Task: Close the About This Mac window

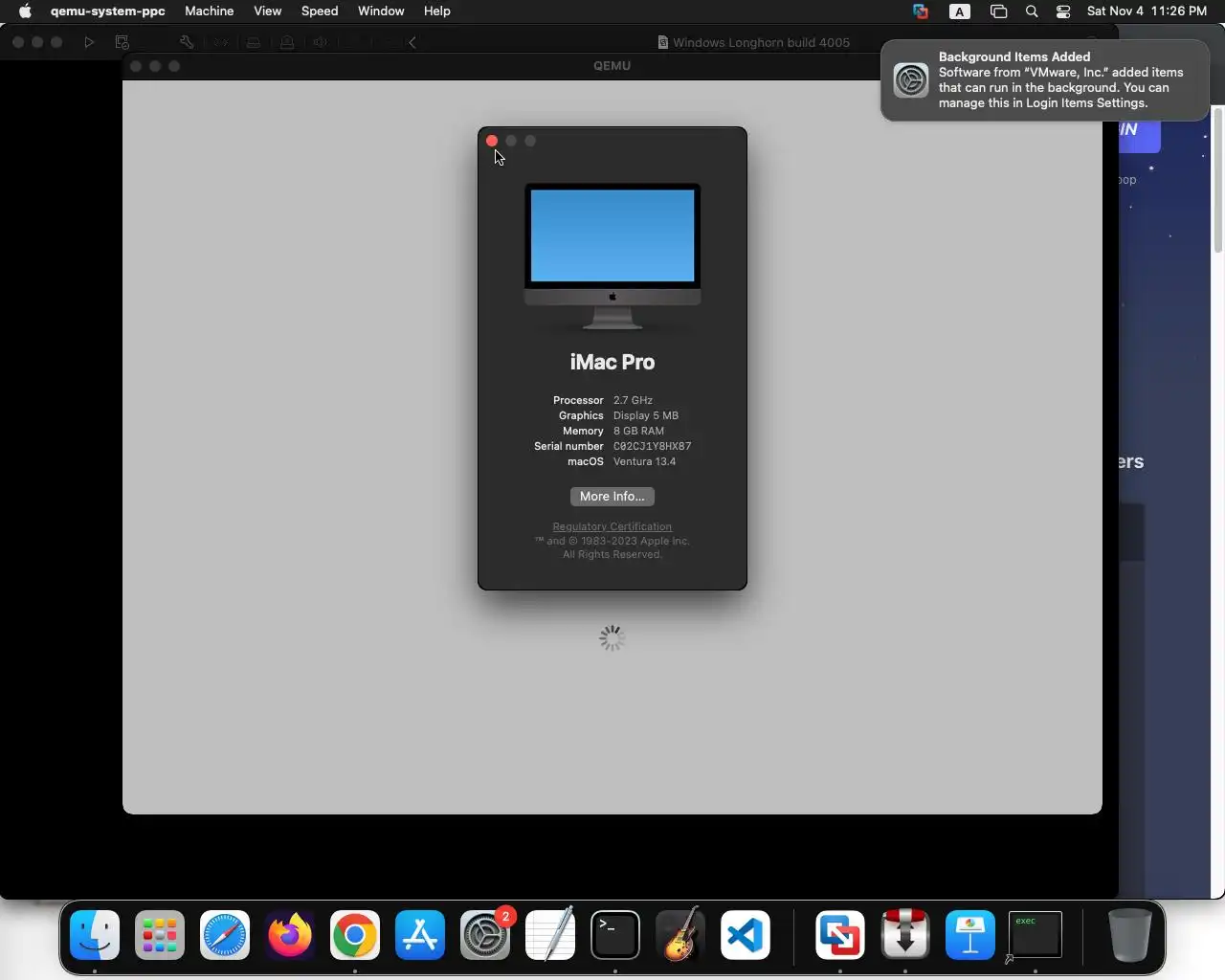Action: [492, 141]
